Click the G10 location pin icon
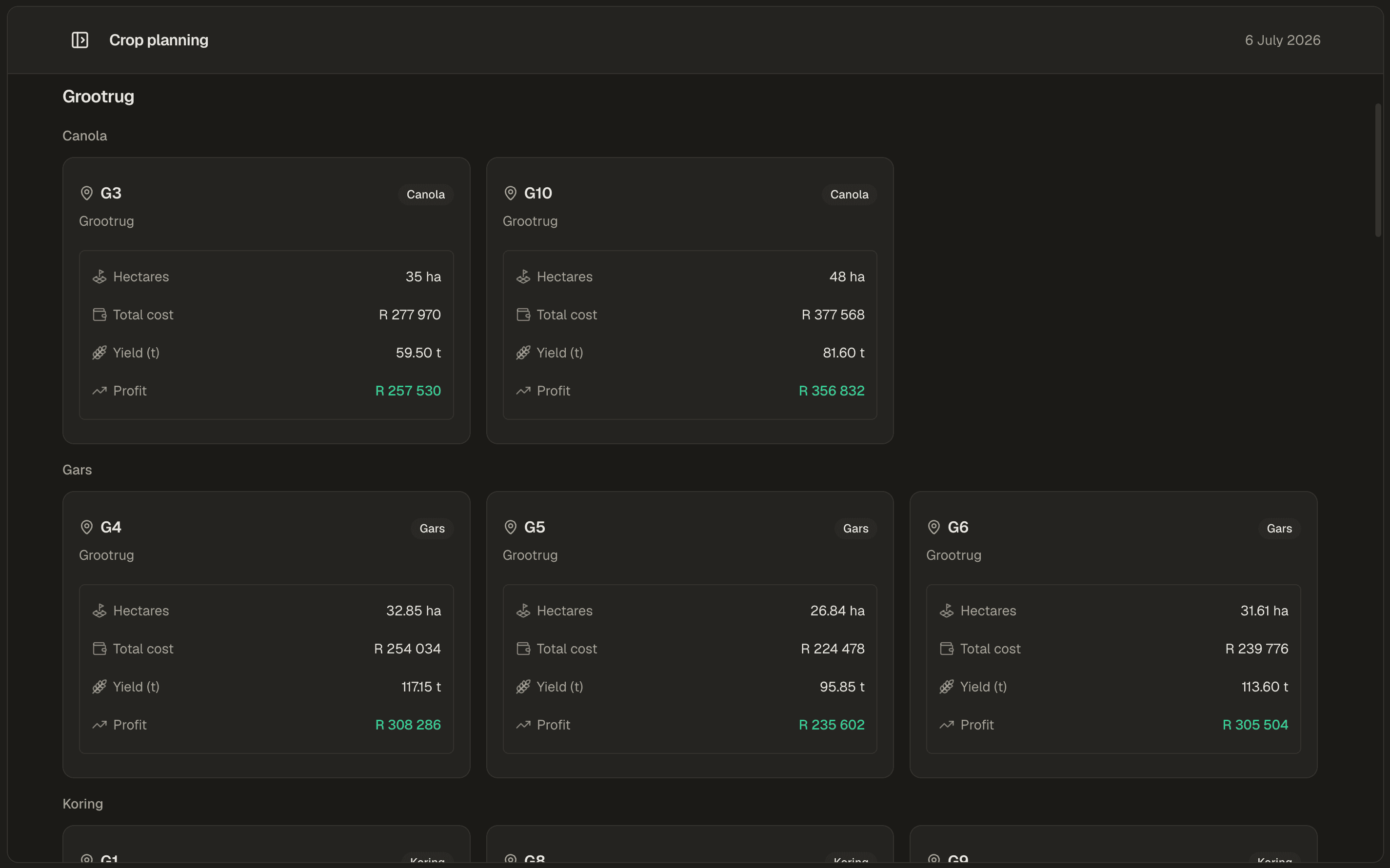The image size is (1390, 868). pos(511,194)
